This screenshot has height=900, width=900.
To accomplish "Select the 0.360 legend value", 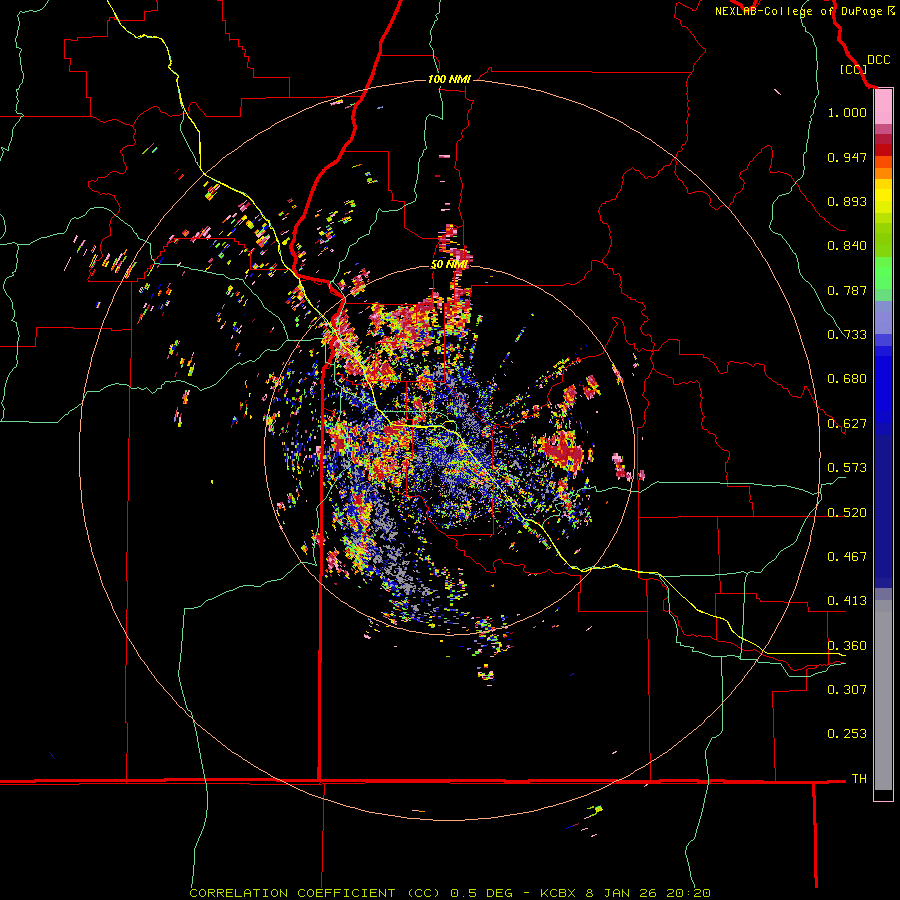I will [847, 646].
